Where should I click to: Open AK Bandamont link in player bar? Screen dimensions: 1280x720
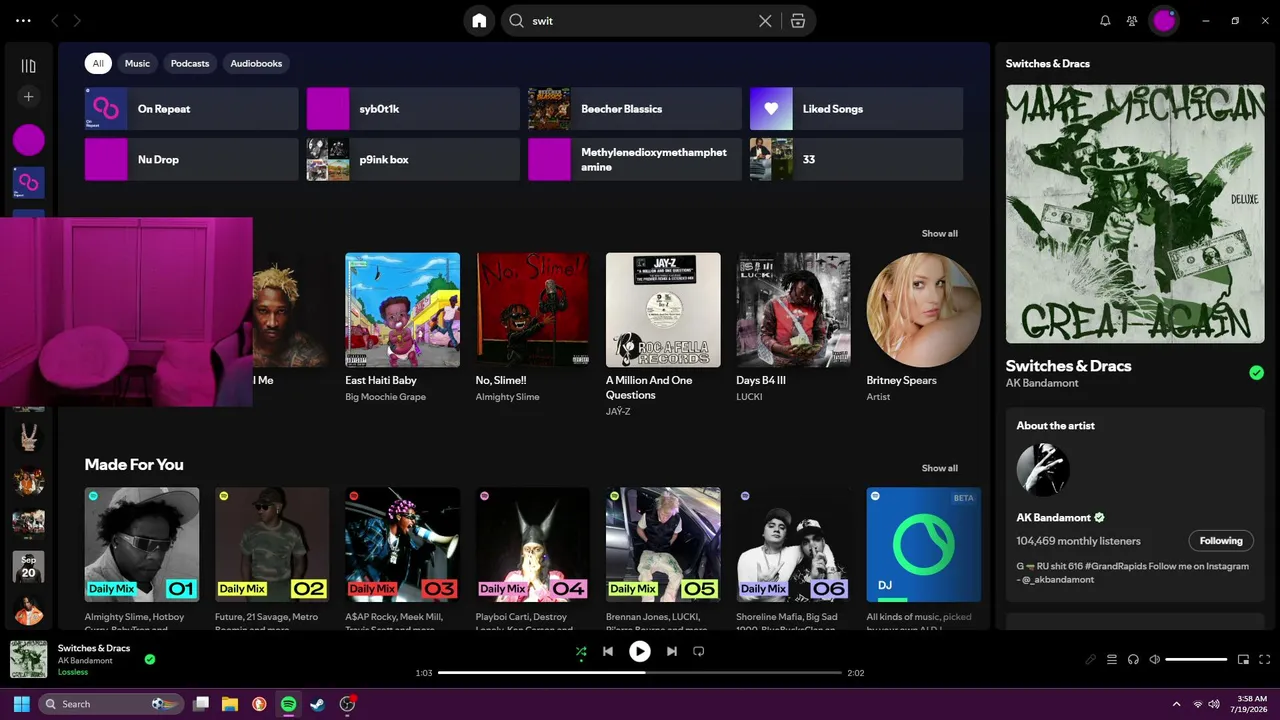(85, 661)
